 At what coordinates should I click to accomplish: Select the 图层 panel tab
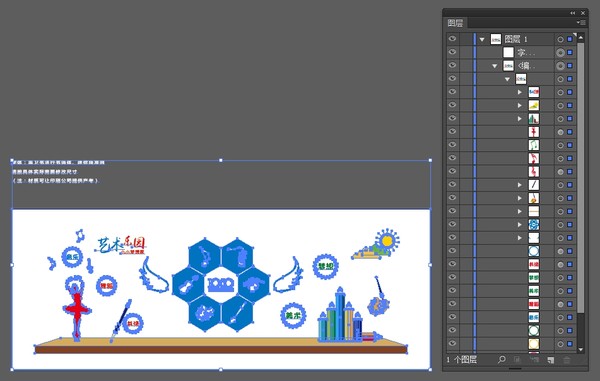point(455,23)
